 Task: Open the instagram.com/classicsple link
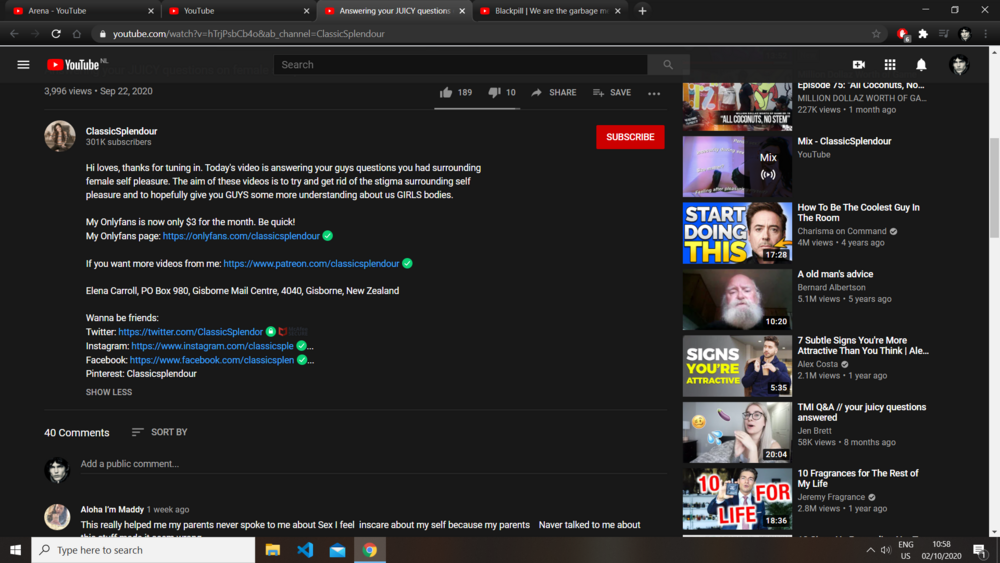212,346
